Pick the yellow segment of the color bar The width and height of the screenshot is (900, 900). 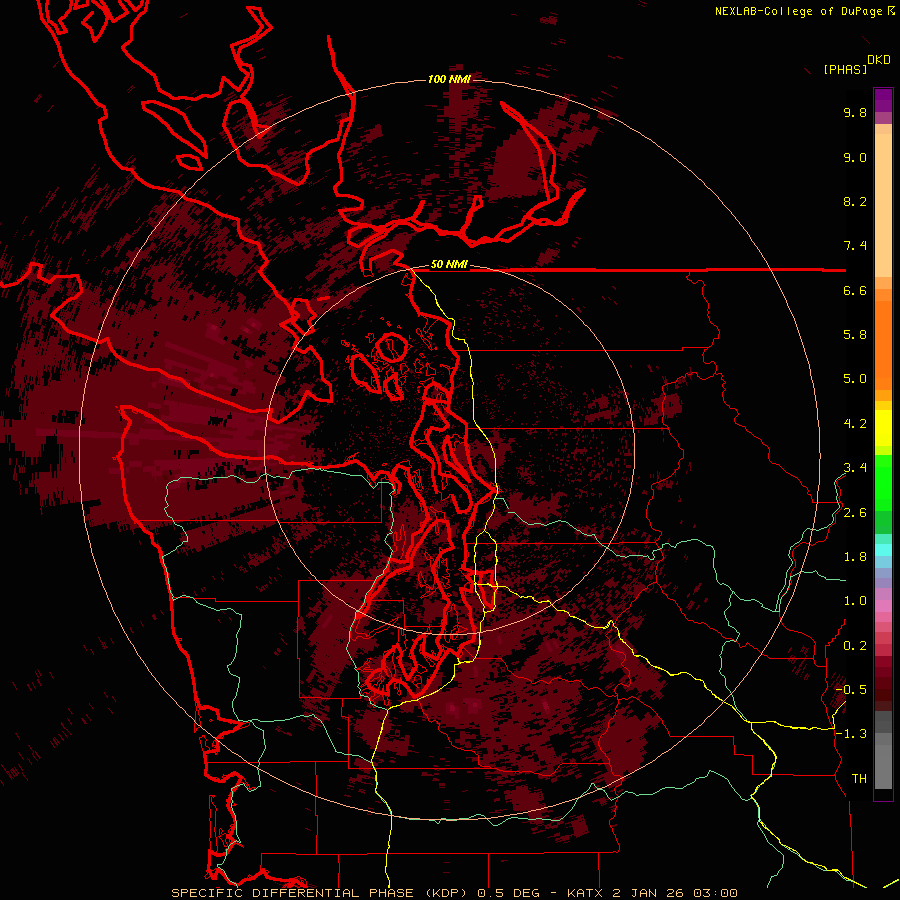pyautogui.click(x=883, y=428)
